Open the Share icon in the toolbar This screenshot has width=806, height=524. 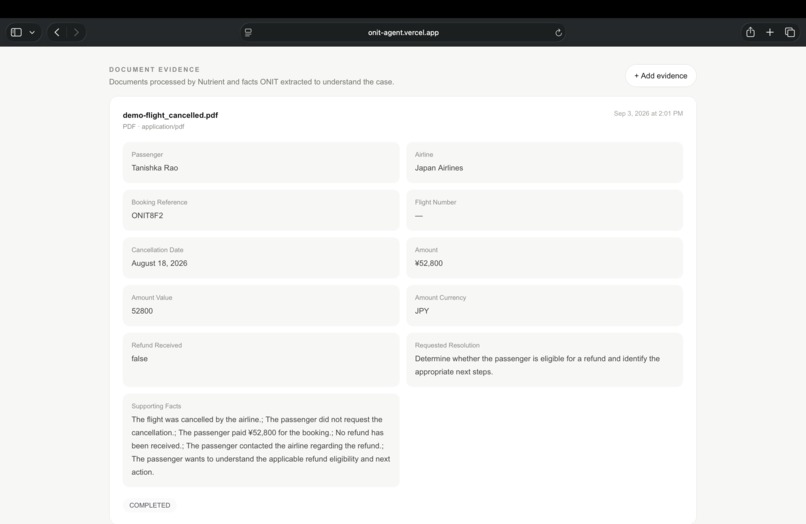[750, 32]
